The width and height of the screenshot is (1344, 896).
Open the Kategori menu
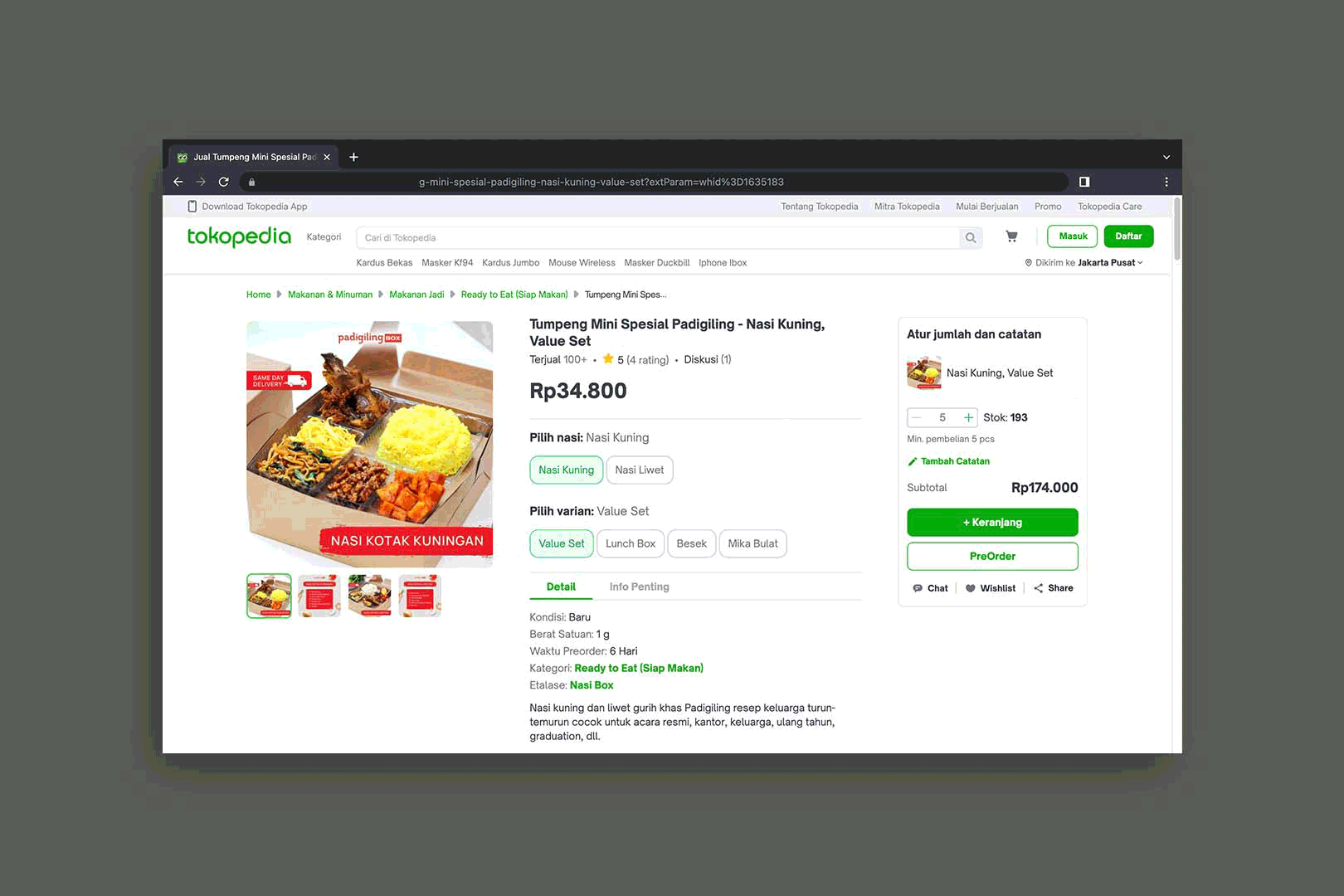coord(324,237)
